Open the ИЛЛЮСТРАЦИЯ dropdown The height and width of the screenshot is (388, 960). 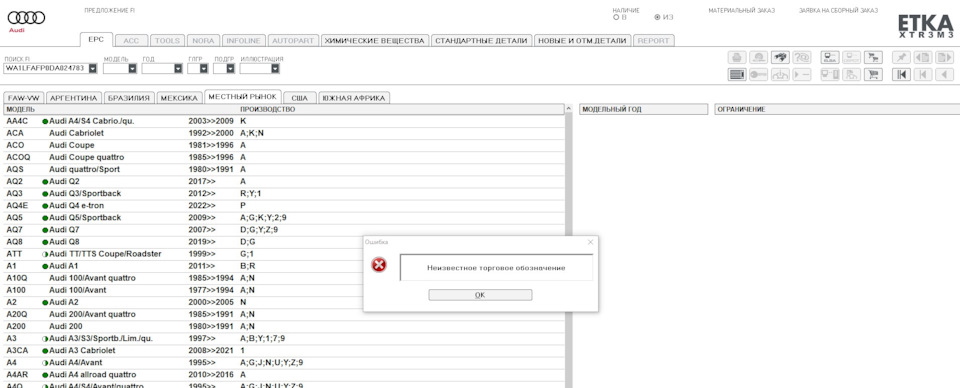(x=276, y=69)
